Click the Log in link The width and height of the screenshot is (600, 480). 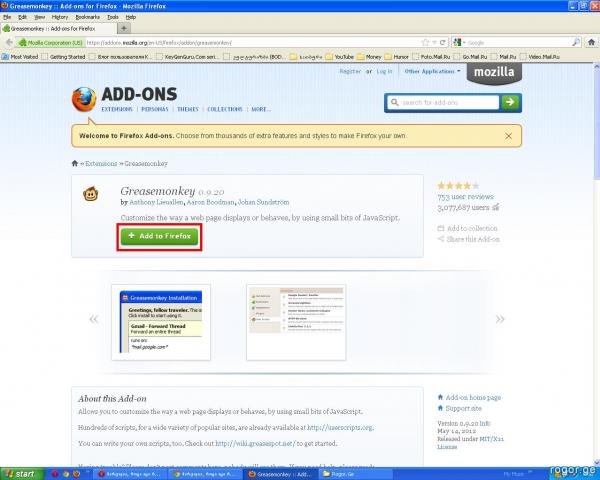click(384, 71)
